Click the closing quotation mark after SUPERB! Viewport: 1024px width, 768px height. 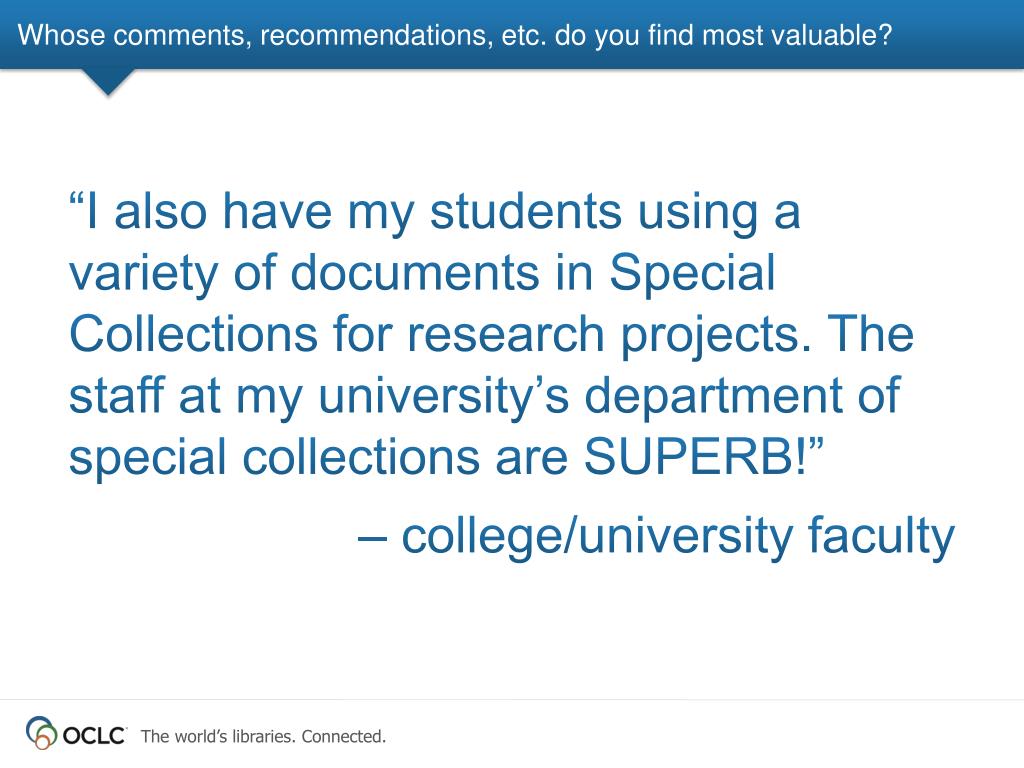click(x=816, y=443)
